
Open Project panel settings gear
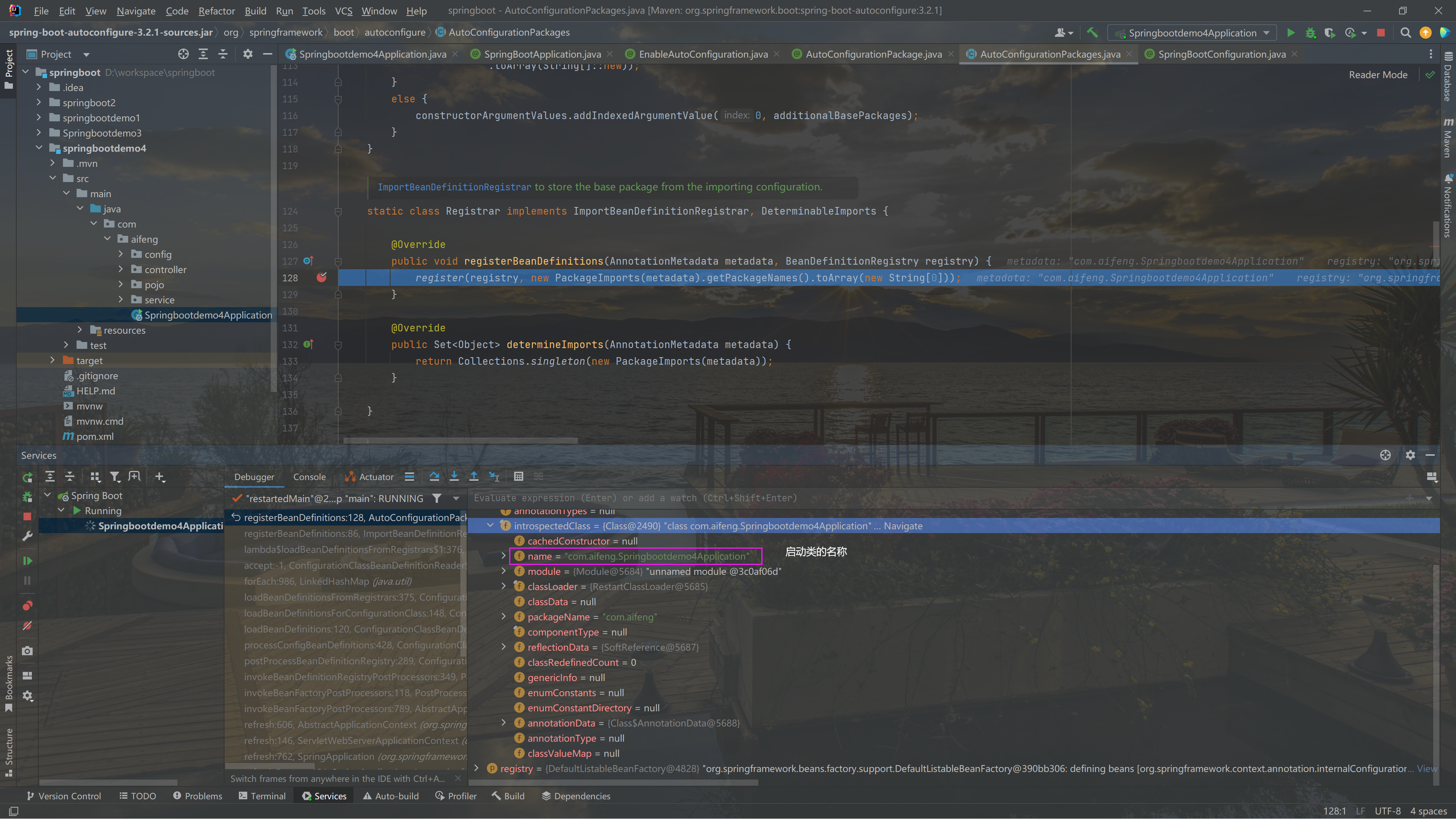[x=248, y=54]
